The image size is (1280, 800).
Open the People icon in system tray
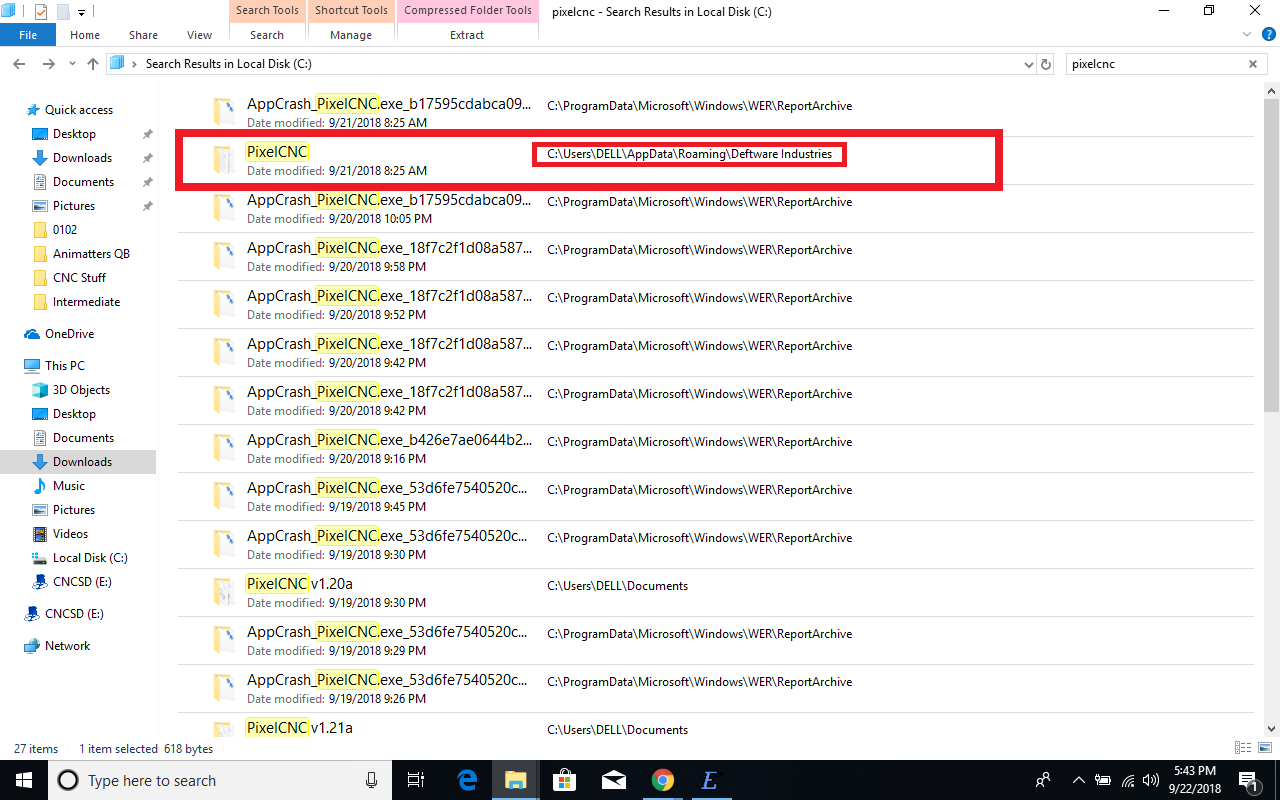pos(1043,780)
